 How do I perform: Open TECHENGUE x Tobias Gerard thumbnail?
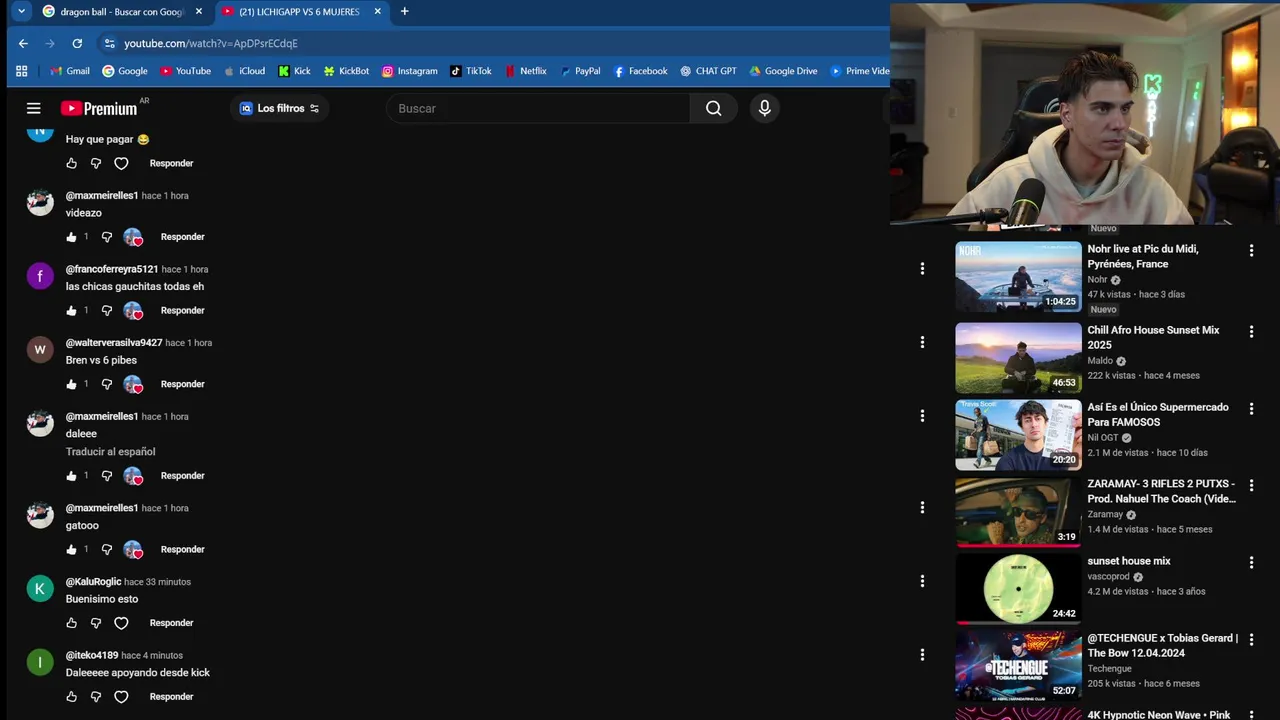click(1018, 666)
